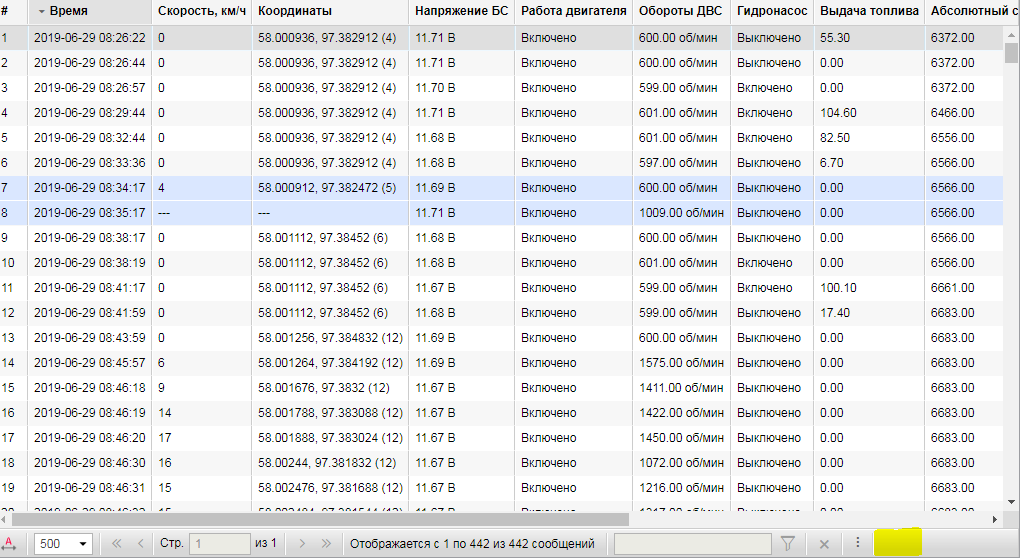Click coordinates link in row 13
Image resolution: width=1020 pixels, height=560 pixels.
pyautogui.click(x=329, y=338)
